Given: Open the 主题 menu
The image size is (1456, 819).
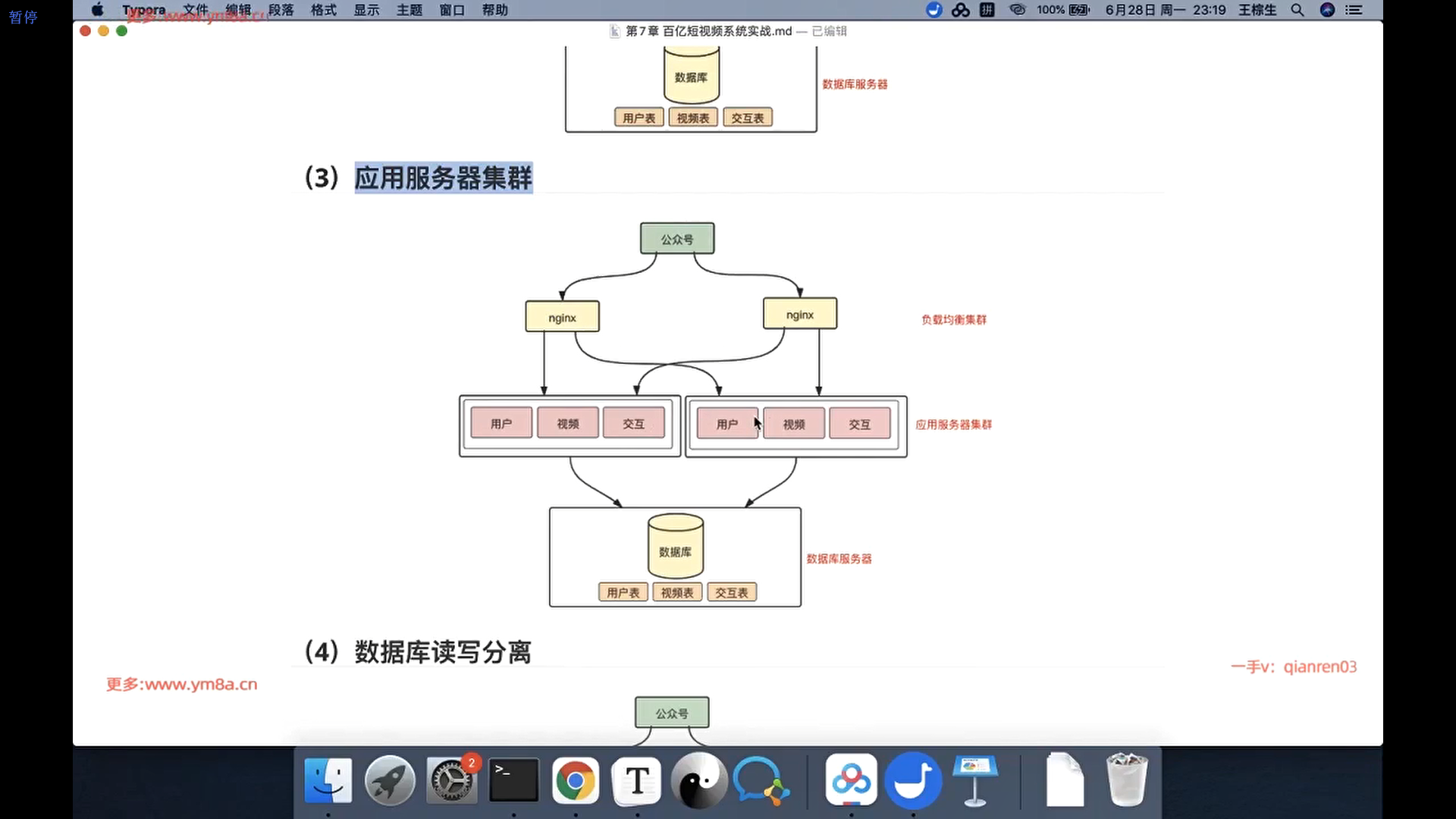Looking at the screenshot, I should coord(409,10).
